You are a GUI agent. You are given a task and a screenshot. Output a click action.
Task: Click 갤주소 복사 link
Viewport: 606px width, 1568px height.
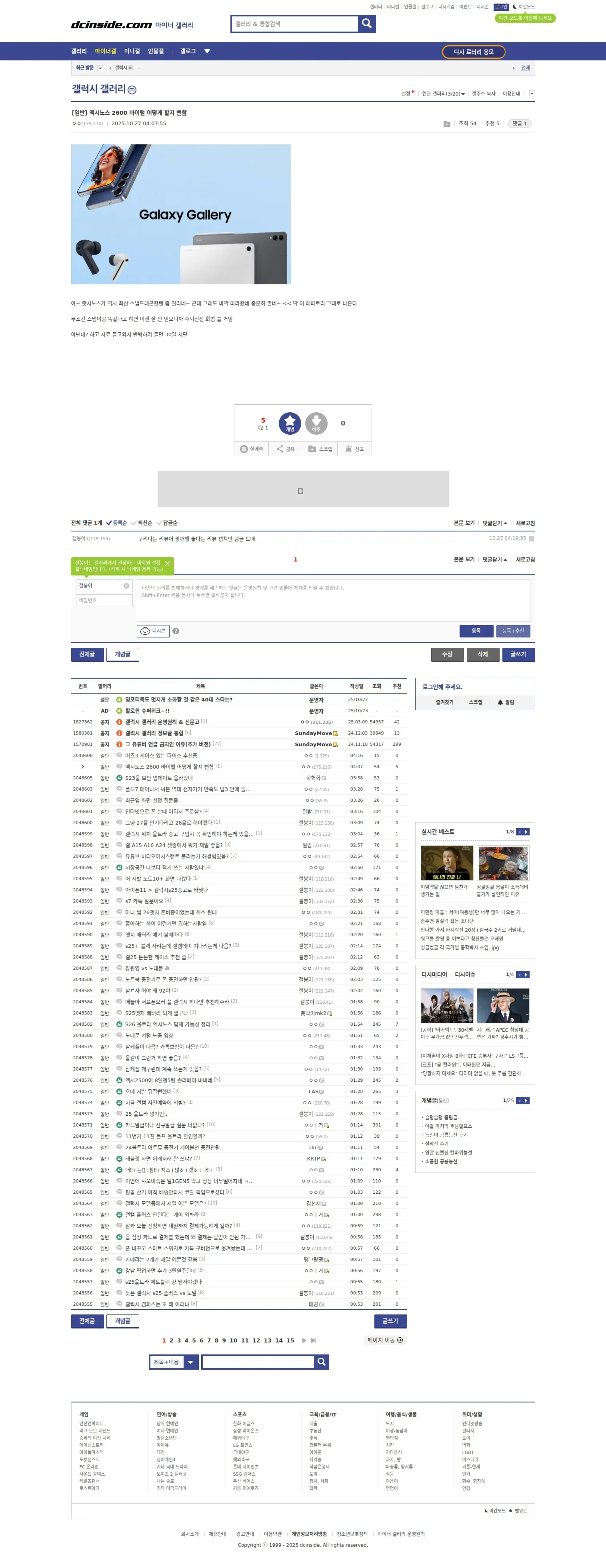point(484,94)
